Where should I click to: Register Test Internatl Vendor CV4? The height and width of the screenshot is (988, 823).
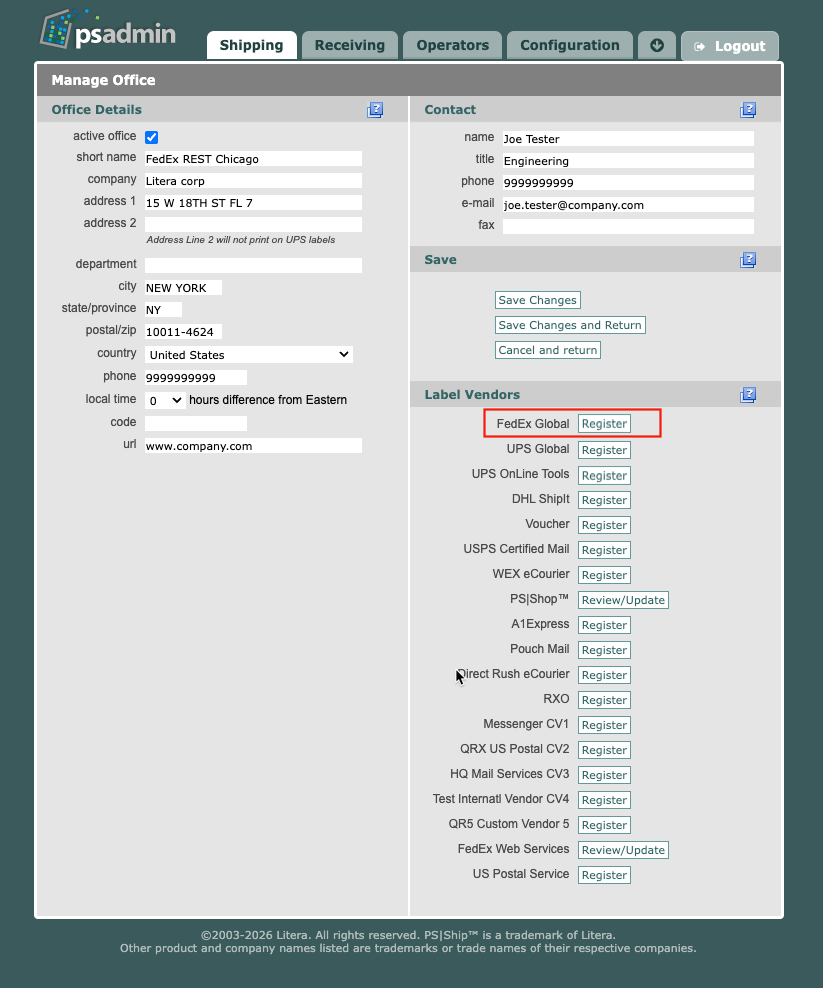(x=604, y=800)
